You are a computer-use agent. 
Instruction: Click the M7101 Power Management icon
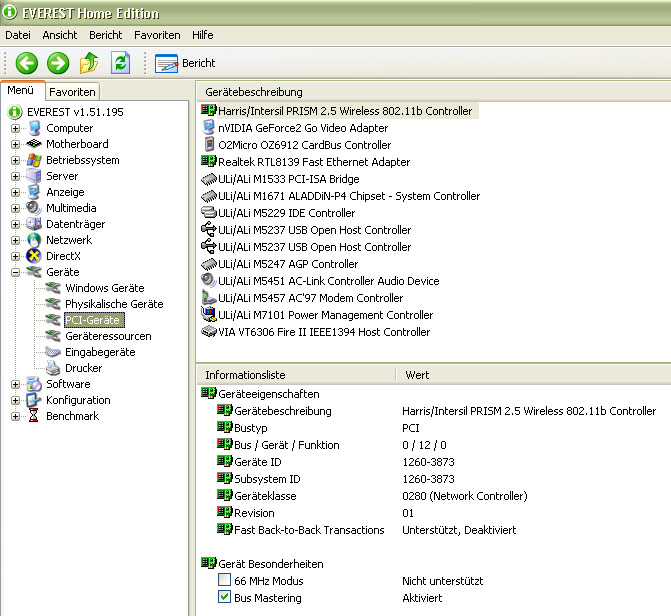208,314
